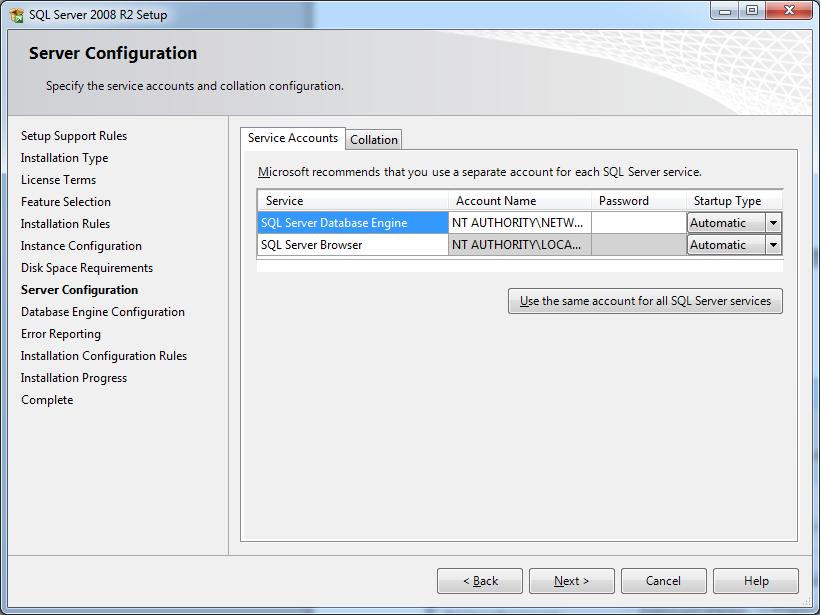The image size is (820, 615).
Task: Click the Service column header
Action: (352, 201)
